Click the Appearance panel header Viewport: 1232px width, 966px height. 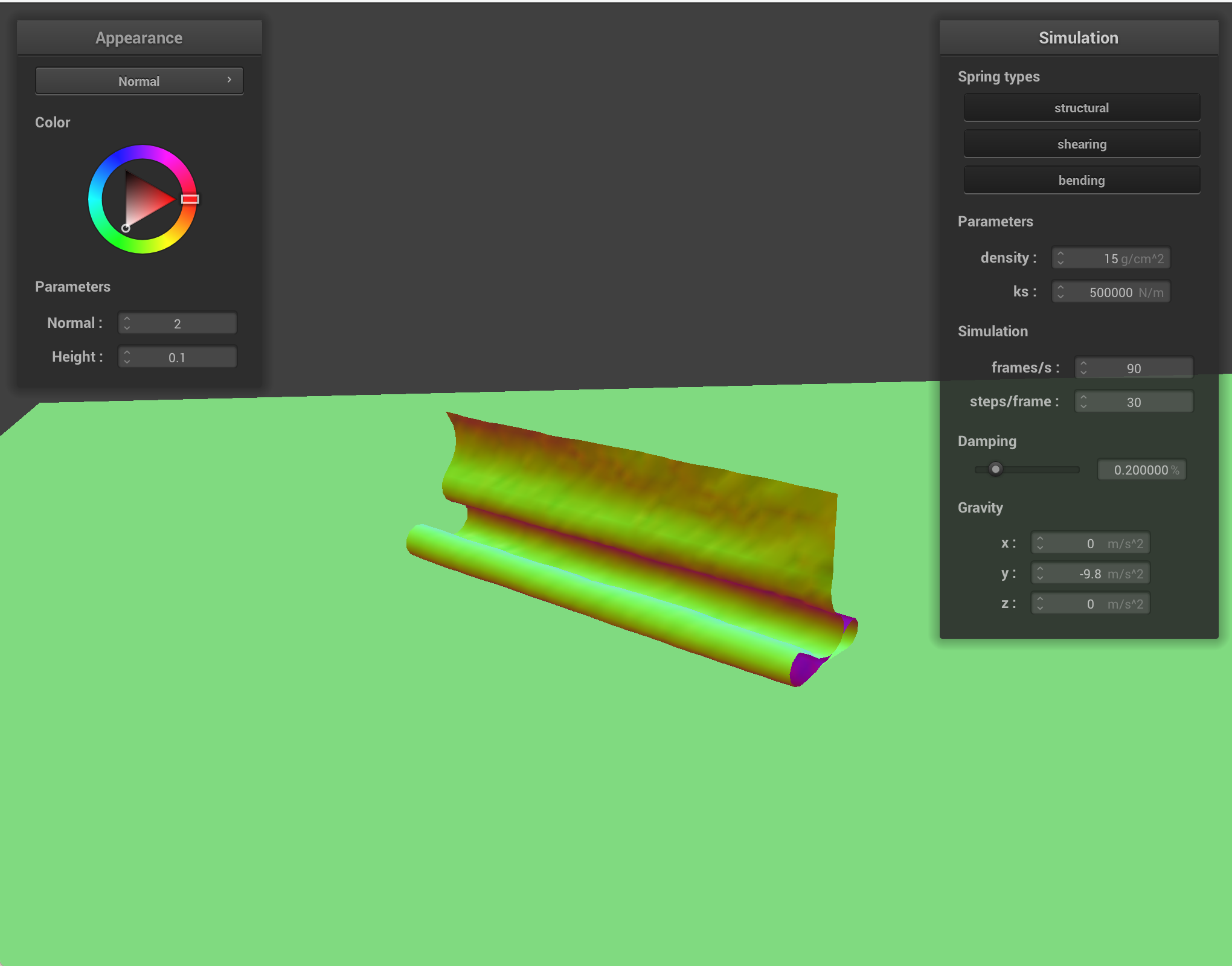(140, 37)
